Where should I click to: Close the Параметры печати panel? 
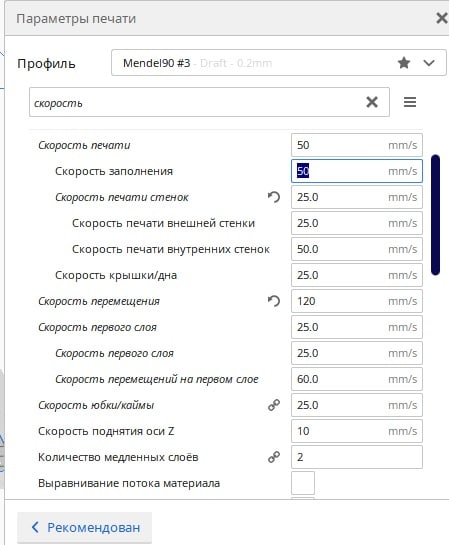click(x=442, y=18)
